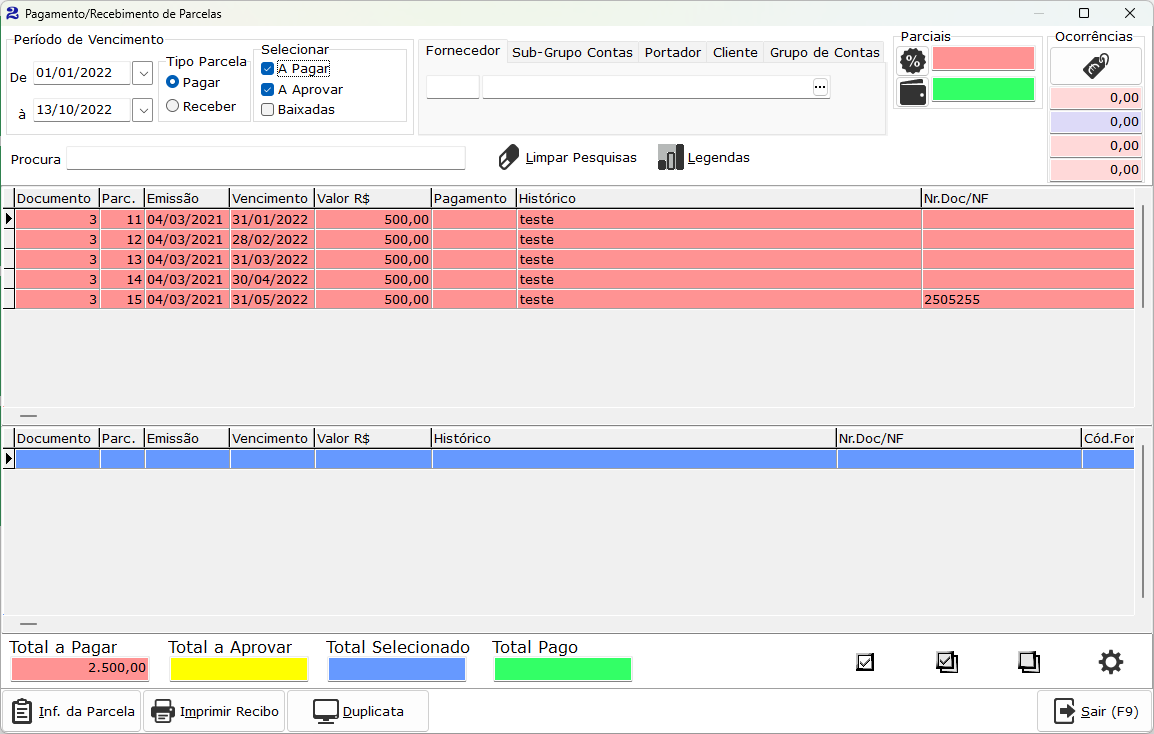Open the Ocorrências price tag button
1154x734 pixels.
click(x=1096, y=66)
